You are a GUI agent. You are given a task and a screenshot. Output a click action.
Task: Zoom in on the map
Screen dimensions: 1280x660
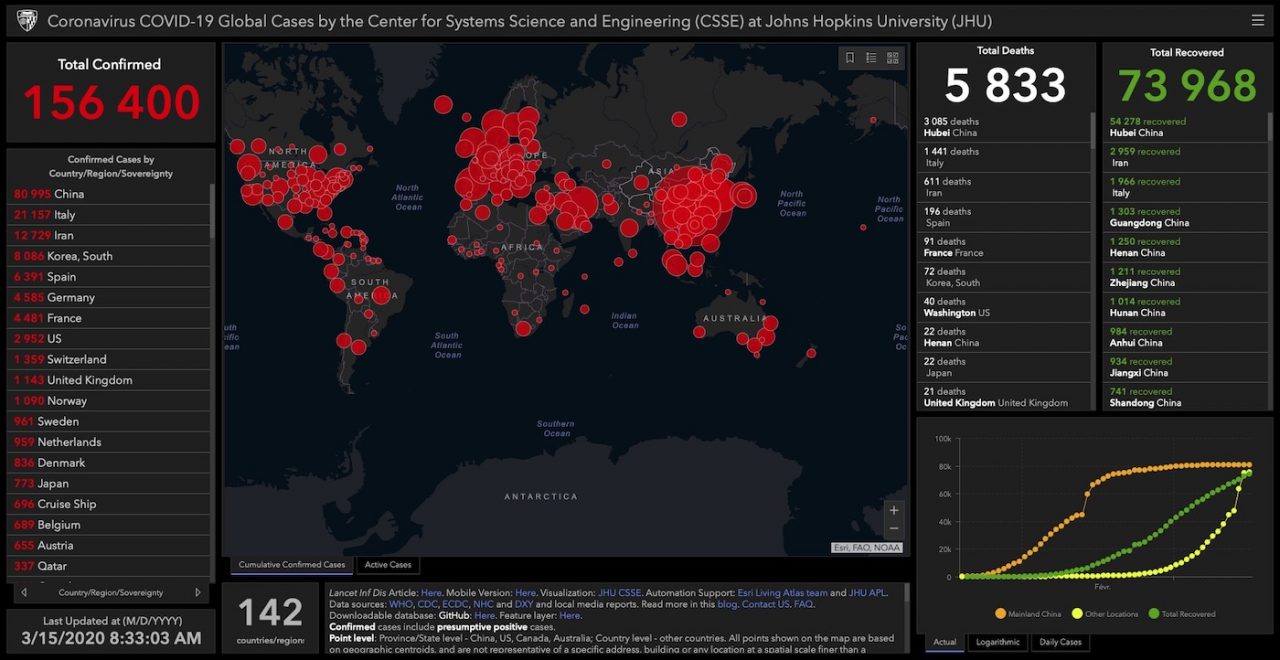[894, 510]
